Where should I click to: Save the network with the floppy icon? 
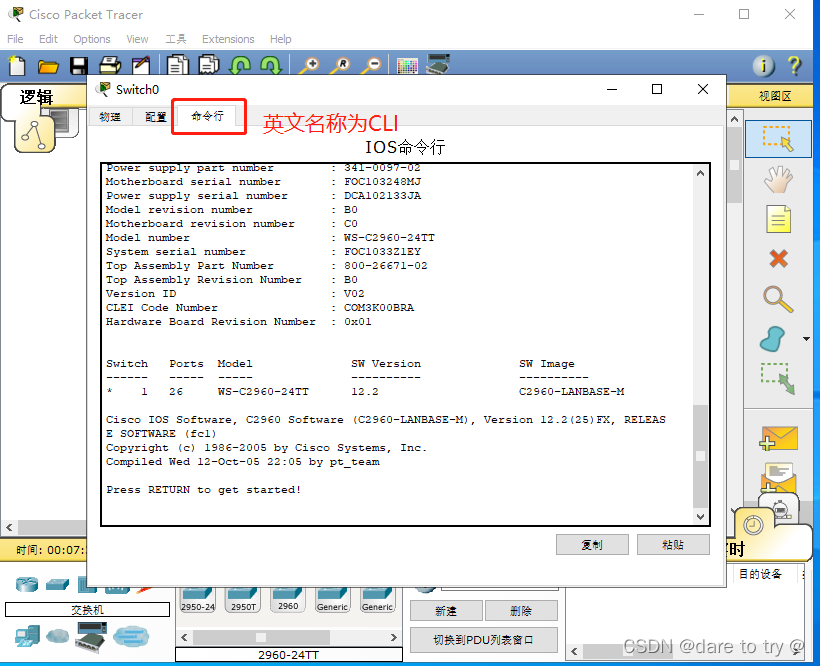(x=78, y=66)
